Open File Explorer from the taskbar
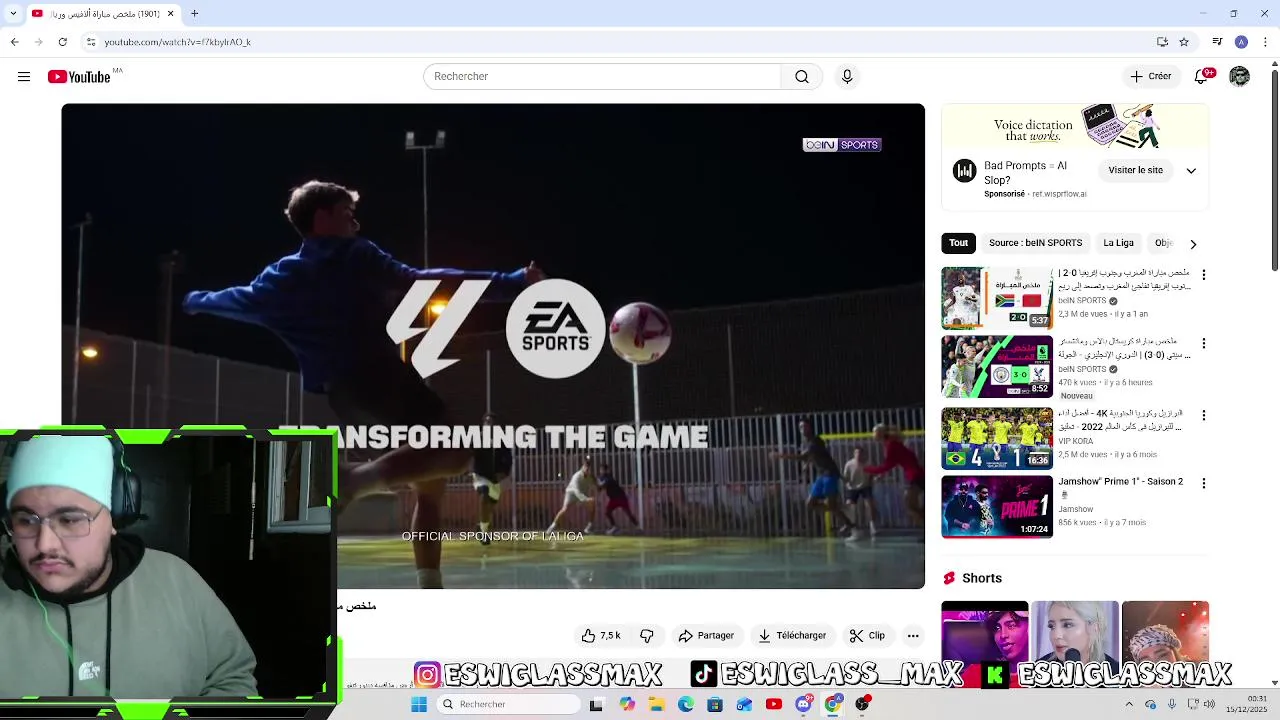1280x720 pixels. click(656, 704)
